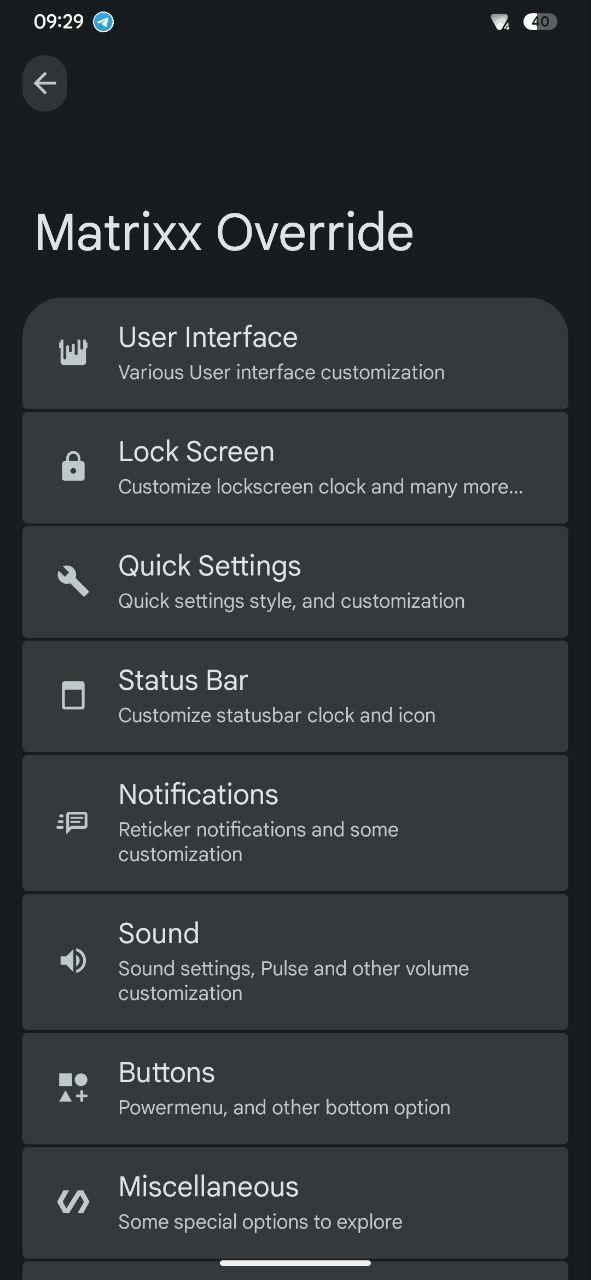Image resolution: width=591 pixels, height=1280 pixels.
Task: Open the Notifications section
Action: click(295, 822)
